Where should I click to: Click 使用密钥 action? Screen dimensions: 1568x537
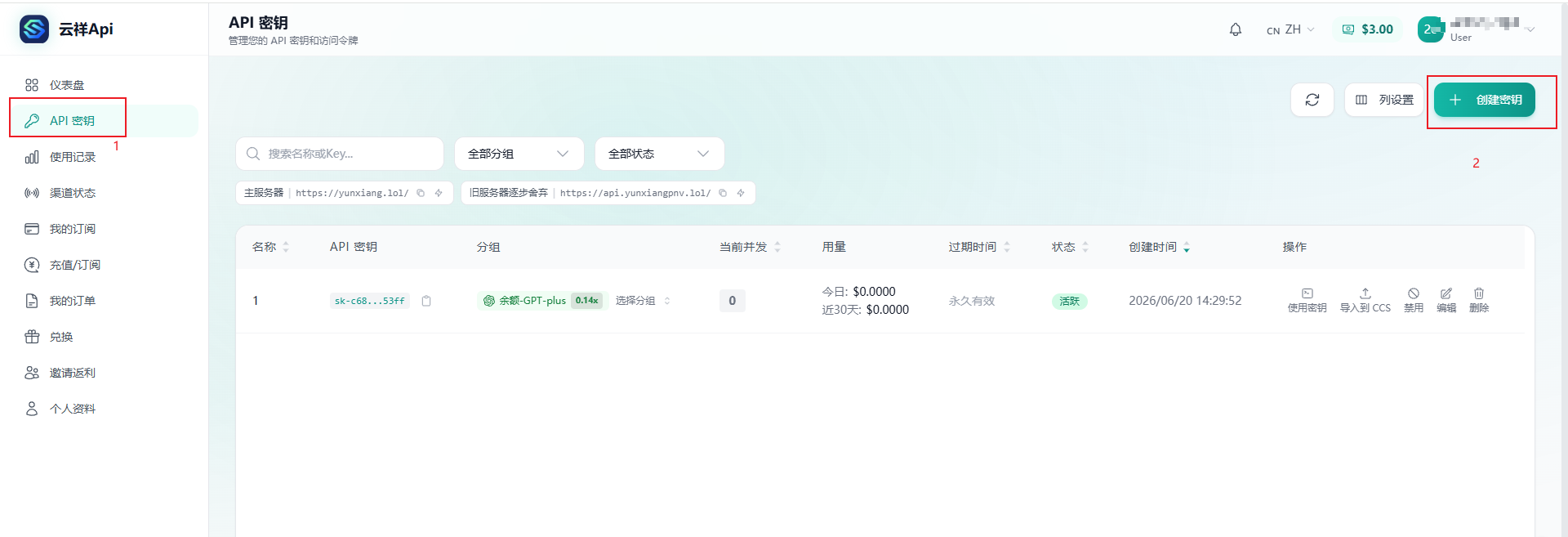point(1307,300)
